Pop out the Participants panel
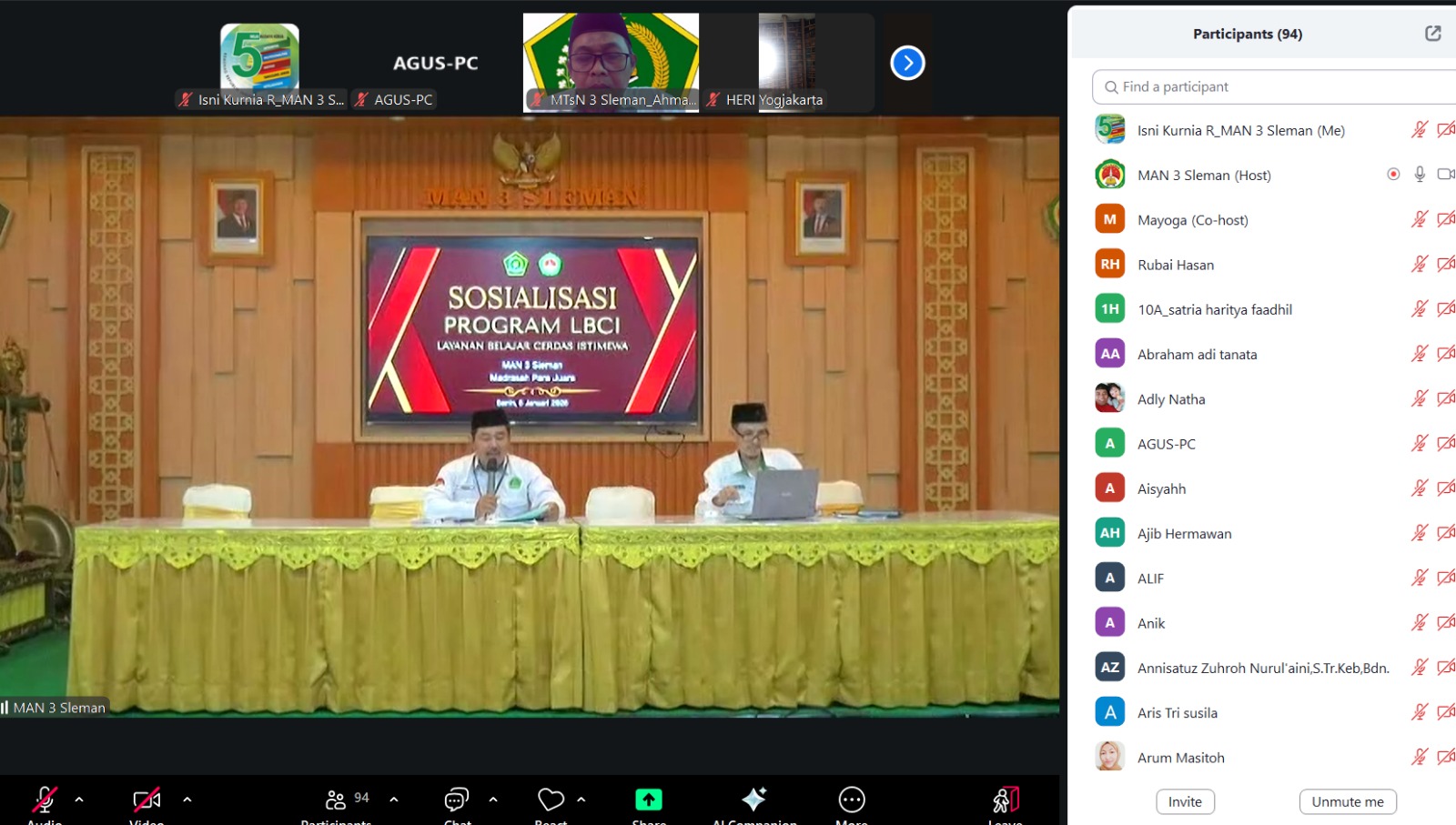Viewport: 1456px width, 825px height. [1432, 34]
